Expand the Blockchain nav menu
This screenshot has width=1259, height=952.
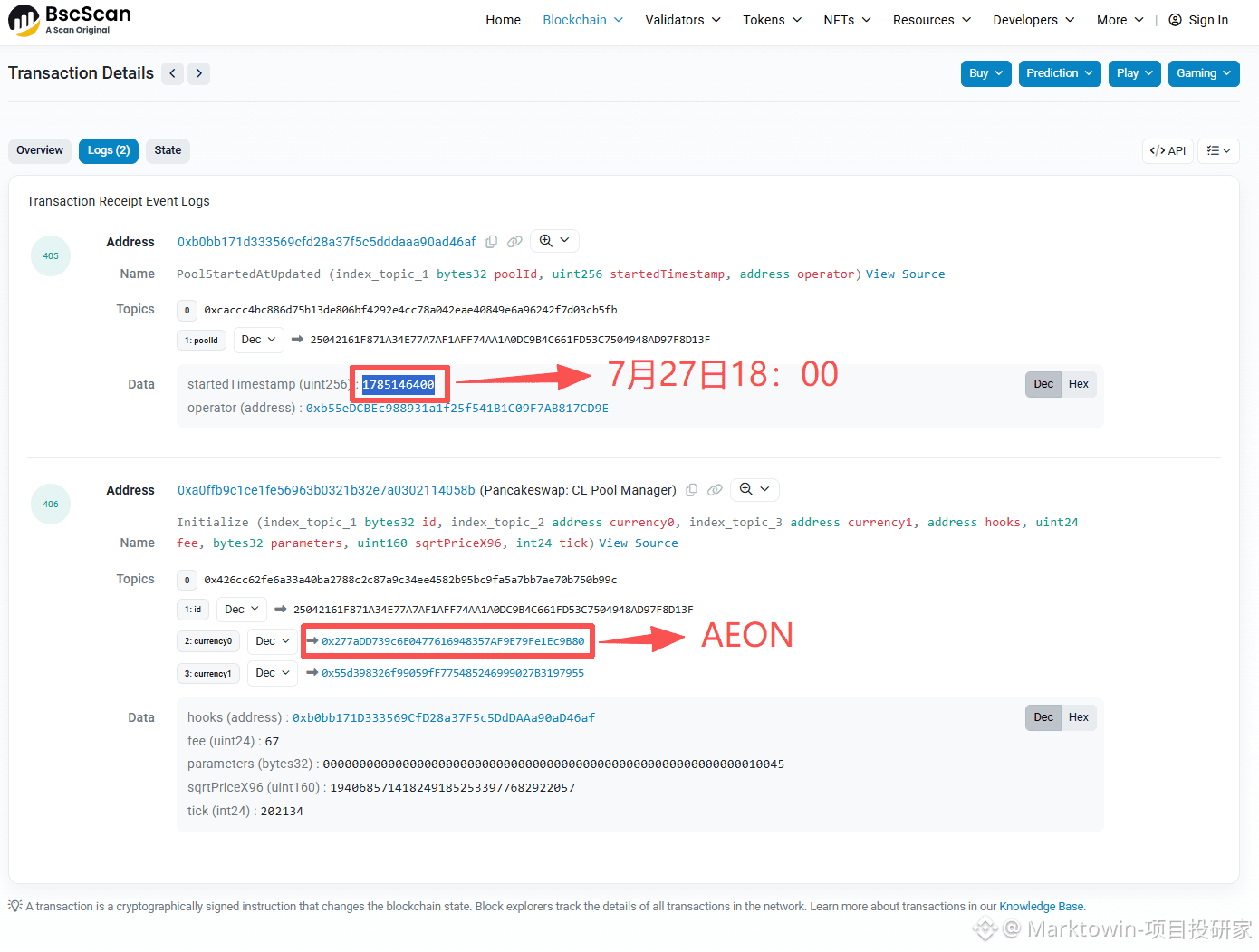[x=583, y=20]
